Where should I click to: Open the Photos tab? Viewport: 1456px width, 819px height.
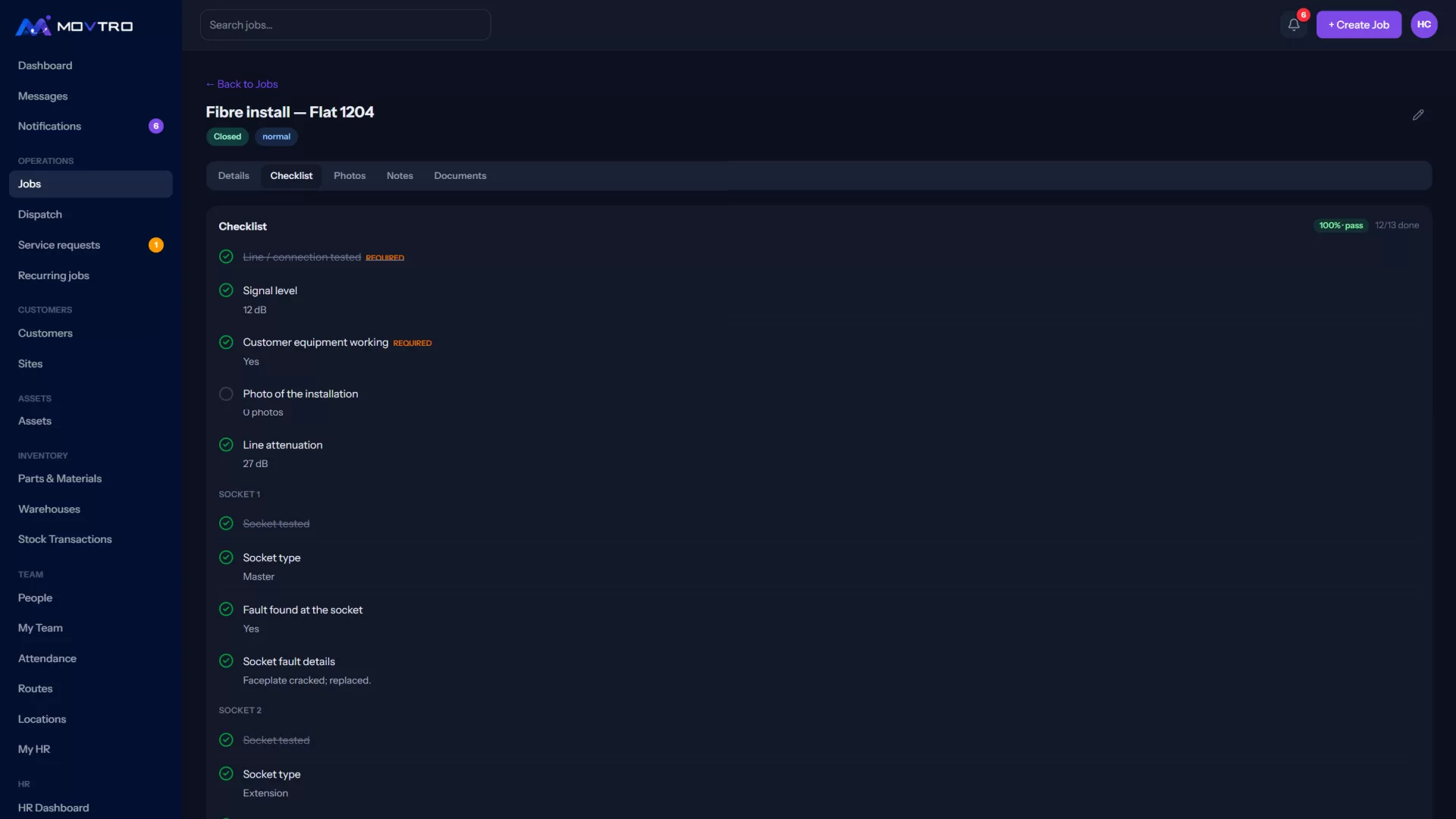tap(350, 175)
